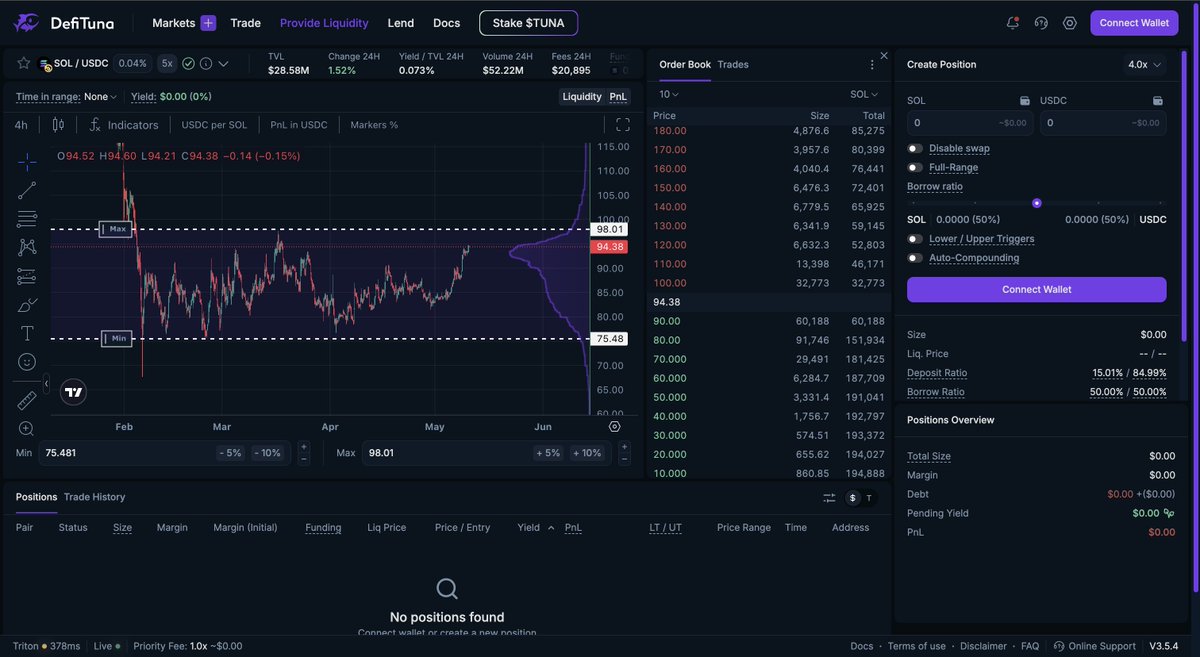The width and height of the screenshot is (1200, 657).
Task: Switch positions display to token (T)
Action: pyautogui.click(x=869, y=498)
